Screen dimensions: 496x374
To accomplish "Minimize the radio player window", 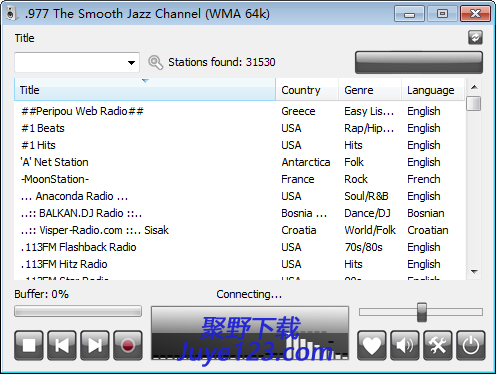I will (x=409, y=14).
